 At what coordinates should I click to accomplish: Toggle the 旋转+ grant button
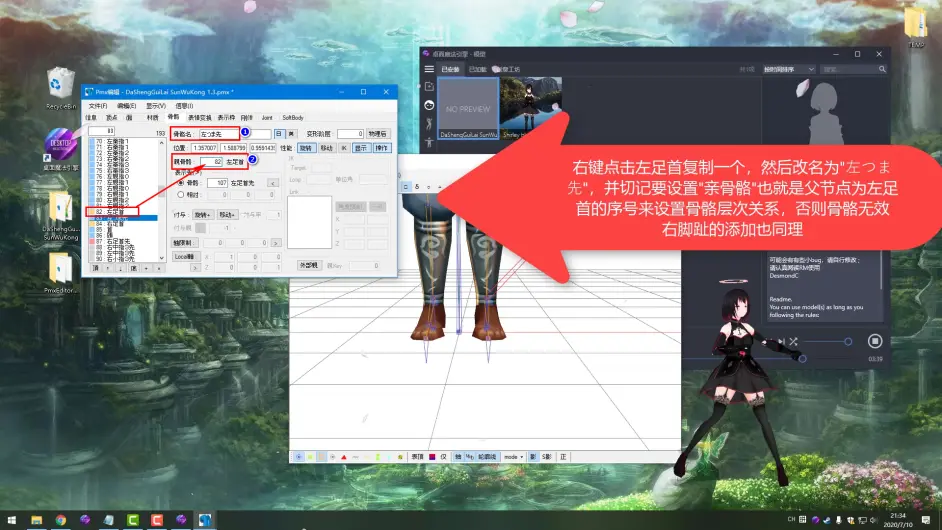click(x=202, y=215)
